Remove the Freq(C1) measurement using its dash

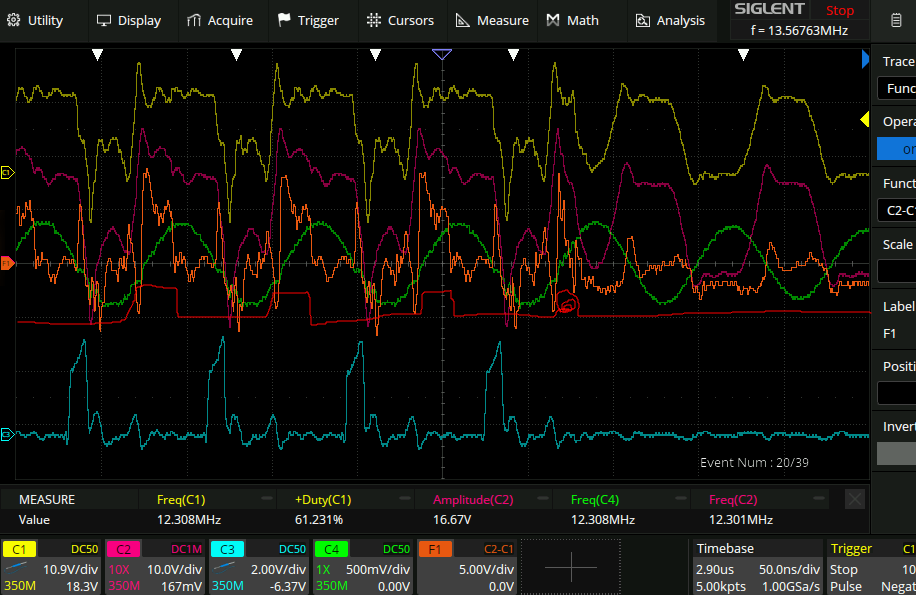[x=267, y=498]
